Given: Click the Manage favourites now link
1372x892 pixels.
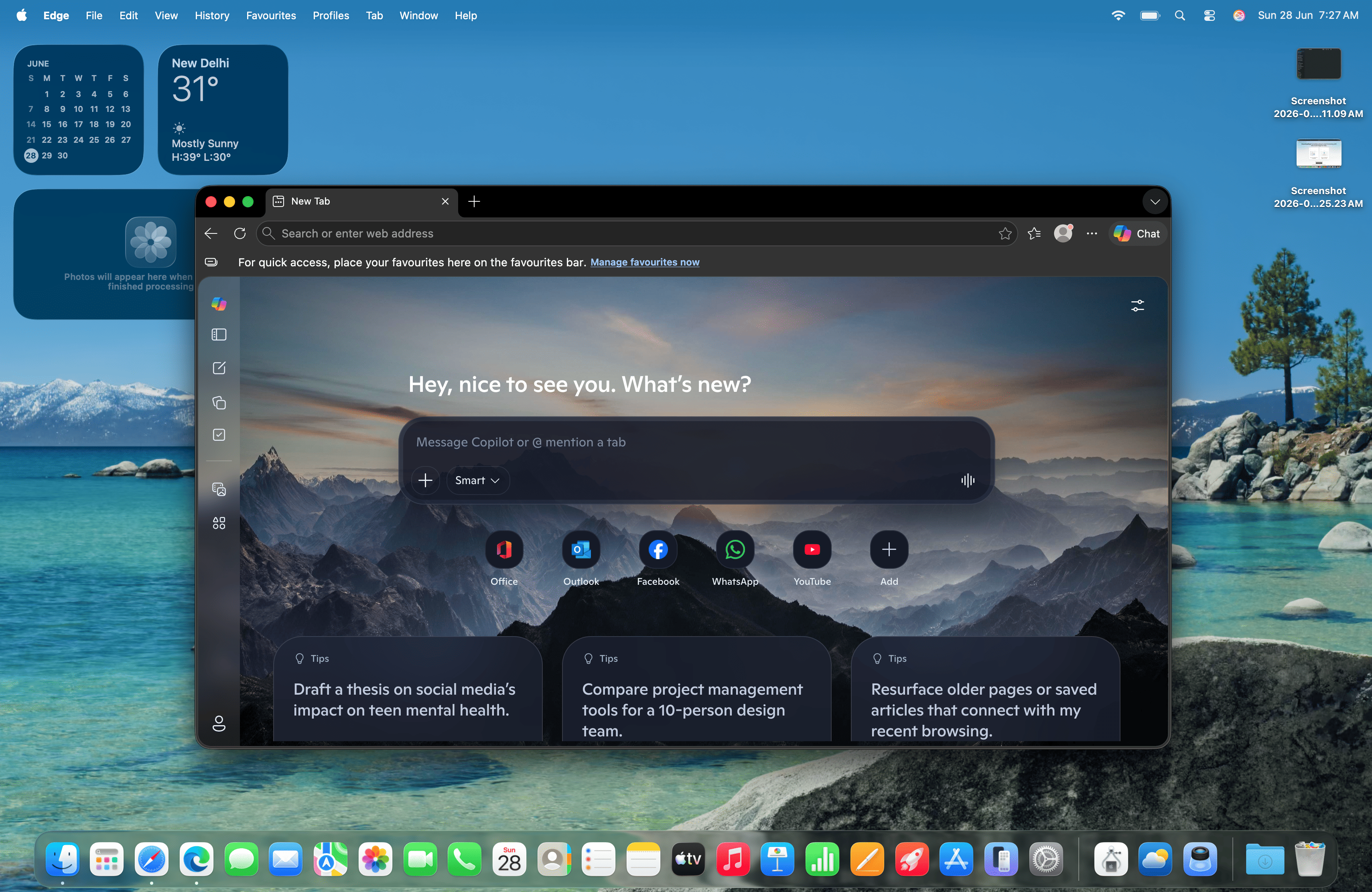Looking at the screenshot, I should (645, 262).
